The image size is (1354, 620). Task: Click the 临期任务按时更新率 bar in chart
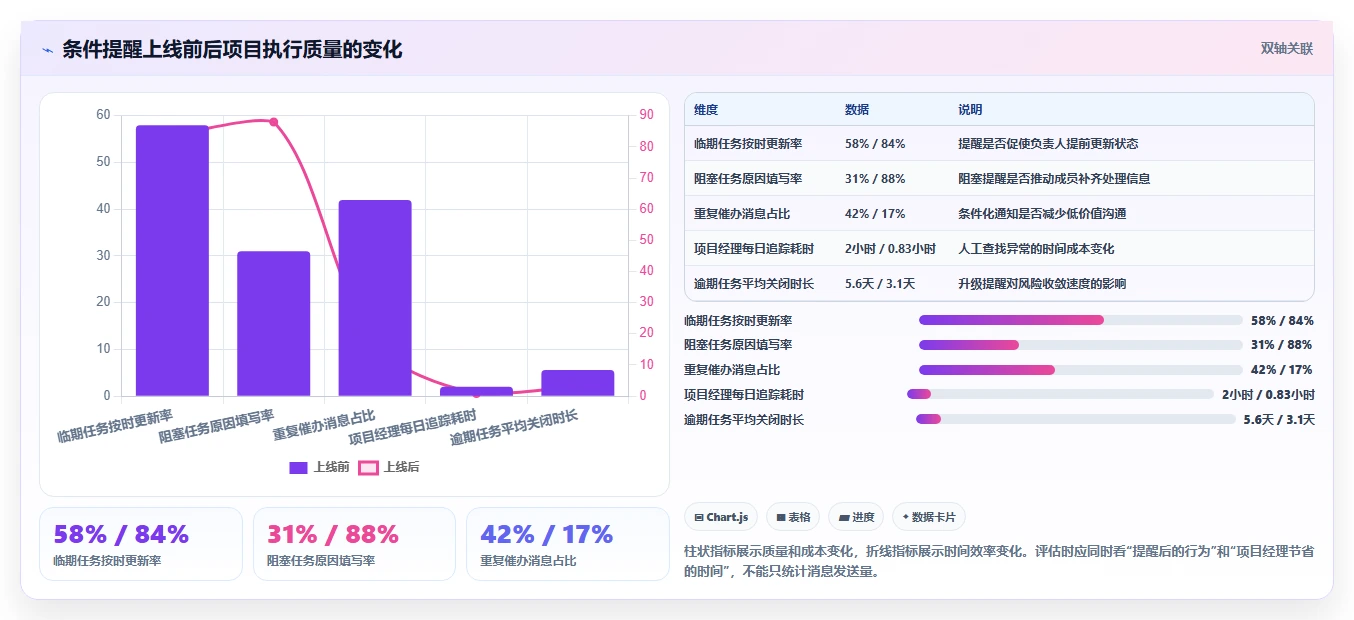coord(172,261)
